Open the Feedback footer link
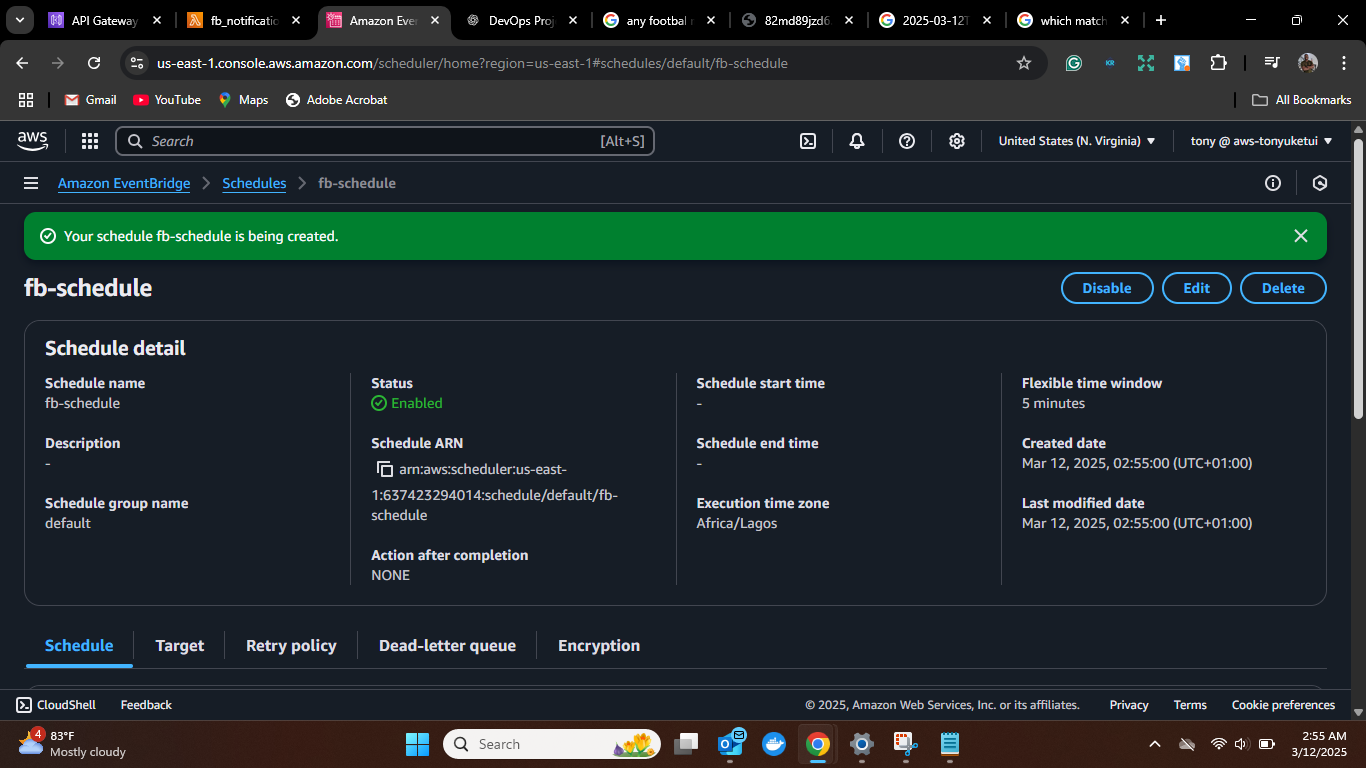The image size is (1366, 768). click(x=146, y=705)
